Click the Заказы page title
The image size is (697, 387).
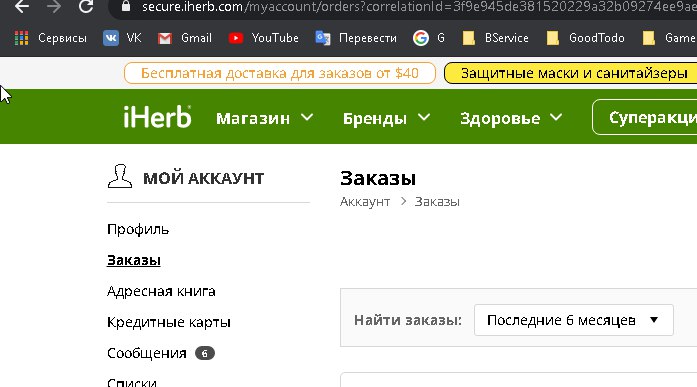[378, 179]
